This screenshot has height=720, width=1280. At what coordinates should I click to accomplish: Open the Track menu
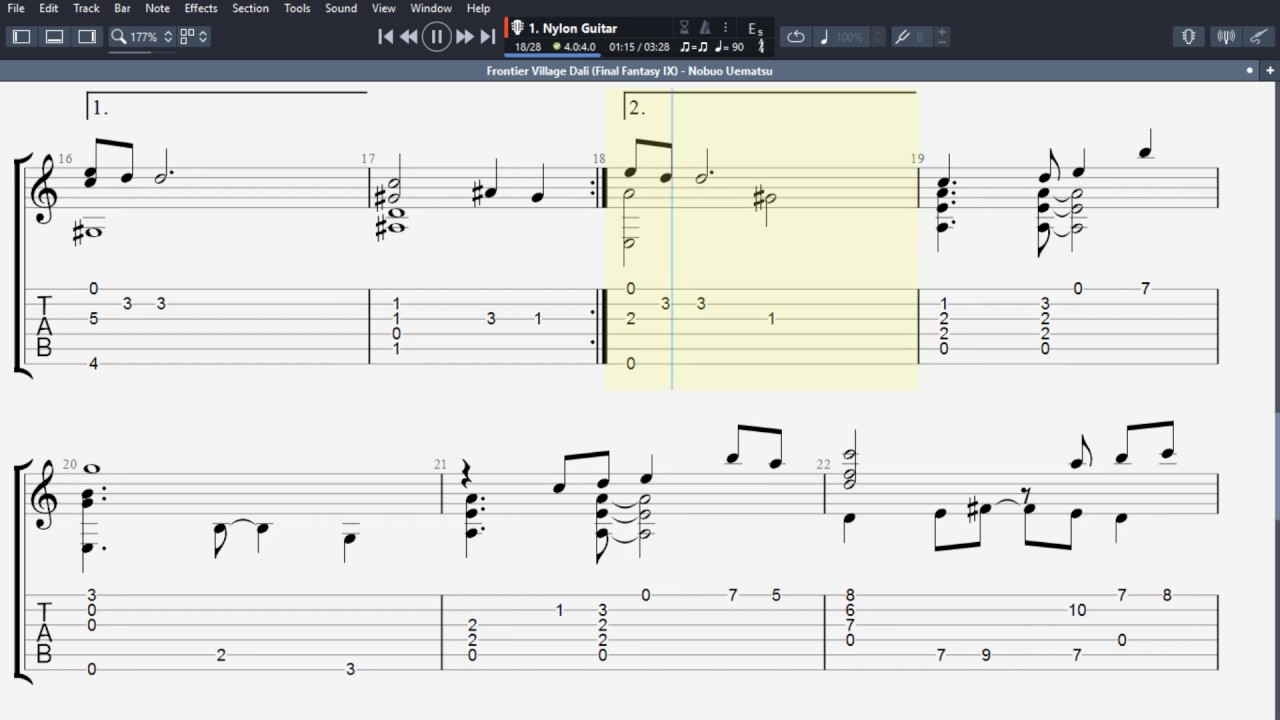86,8
